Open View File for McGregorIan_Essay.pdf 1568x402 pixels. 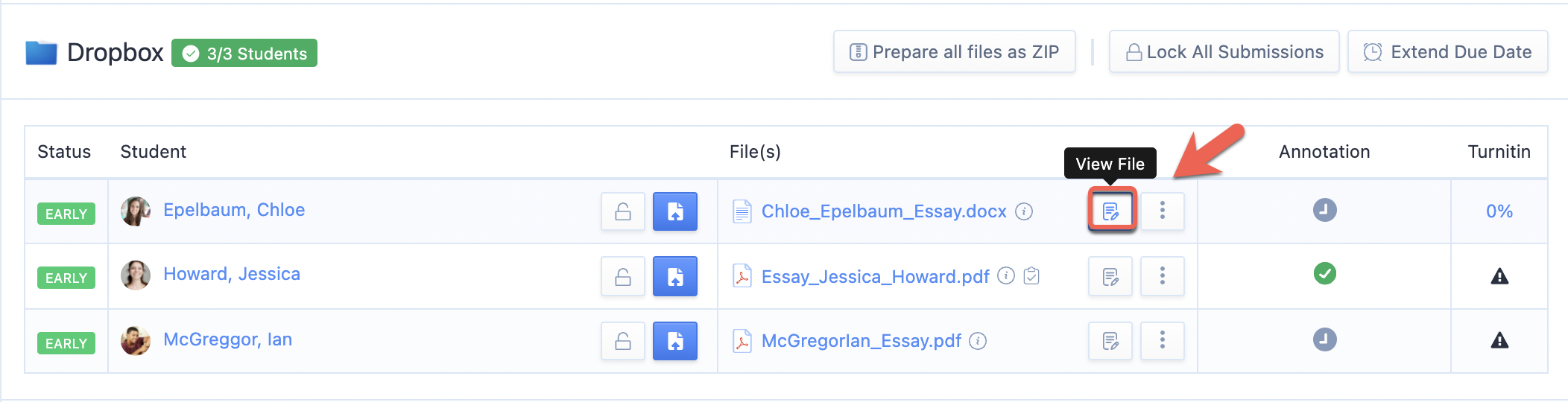tap(1110, 341)
